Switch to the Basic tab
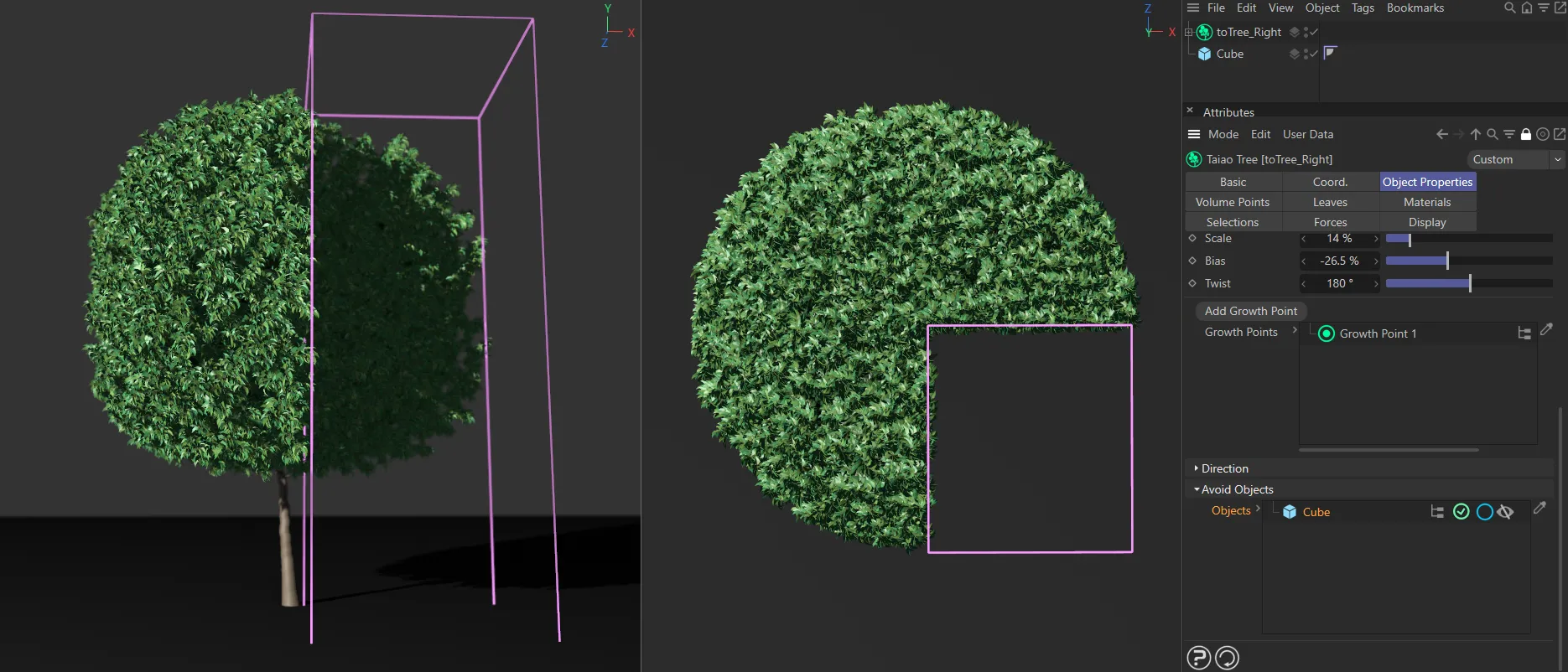 [1233, 182]
